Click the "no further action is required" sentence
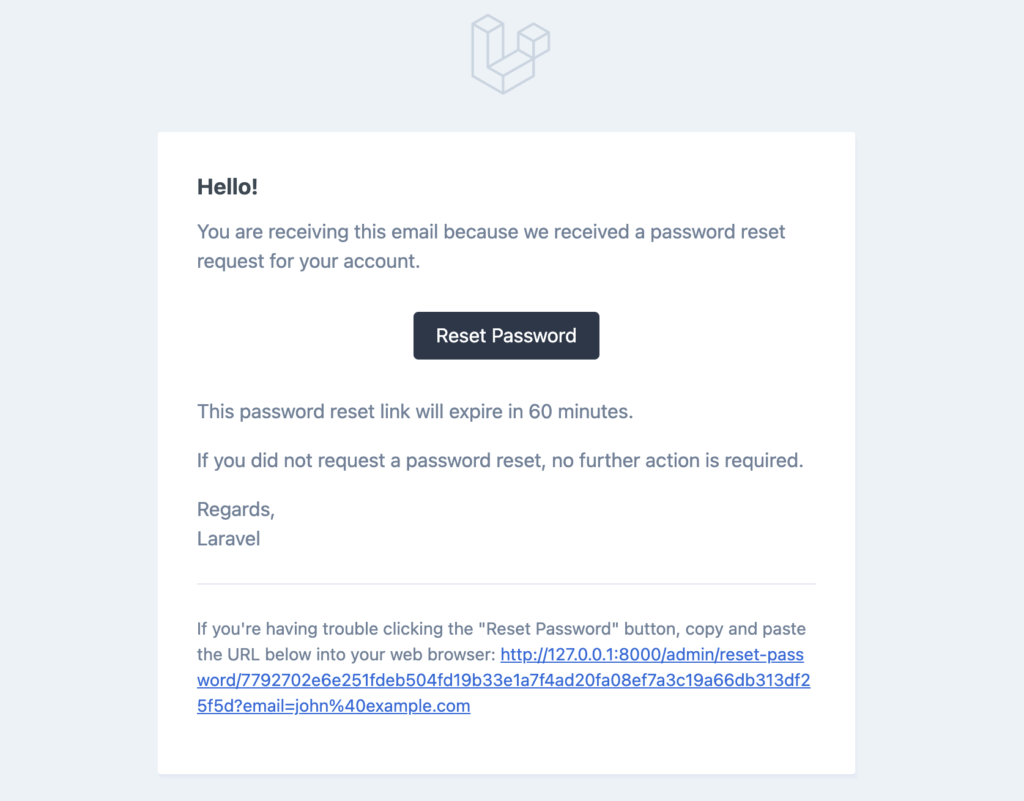The width and height of the screenshot is (1024, 801). (x=500, y=460)
